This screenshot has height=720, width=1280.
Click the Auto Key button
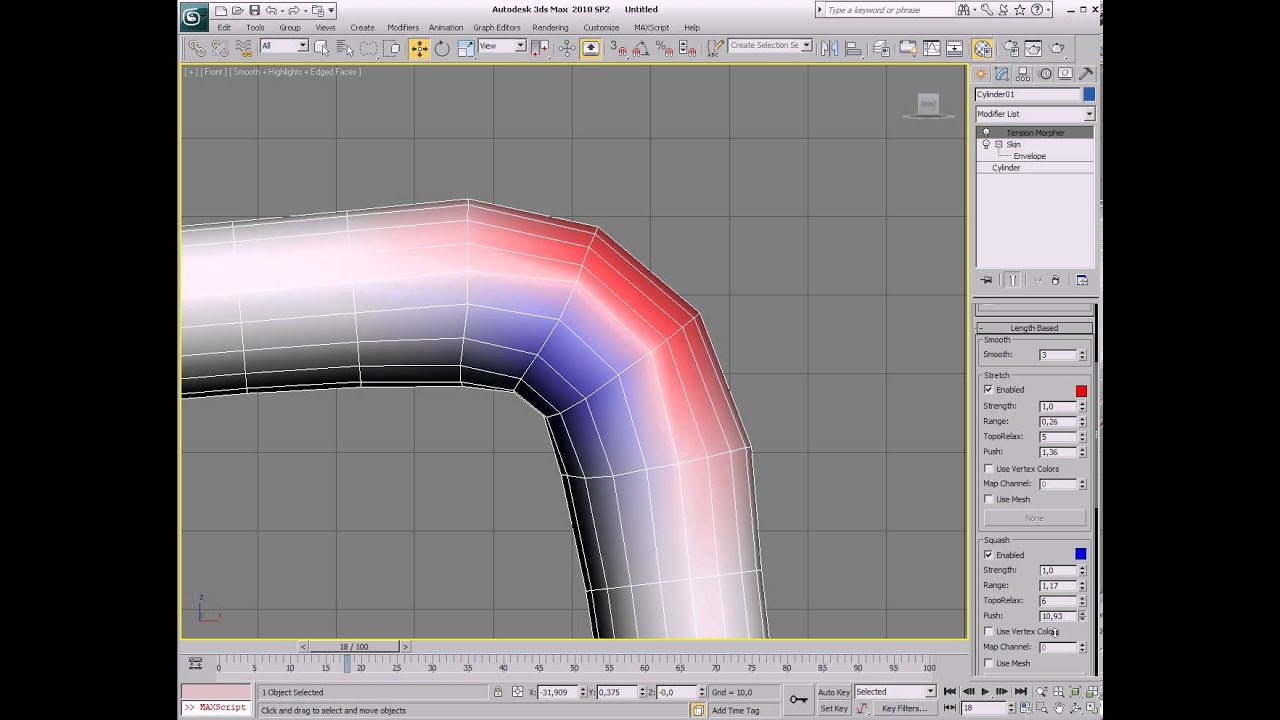[833, 692]
